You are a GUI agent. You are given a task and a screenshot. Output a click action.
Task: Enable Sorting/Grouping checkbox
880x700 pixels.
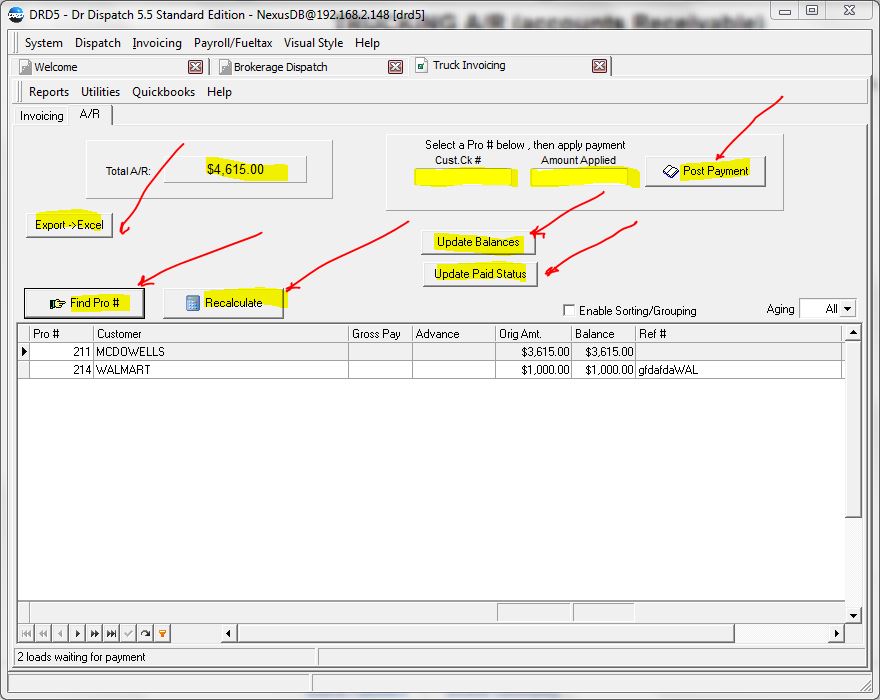click(x=569, y=310)
